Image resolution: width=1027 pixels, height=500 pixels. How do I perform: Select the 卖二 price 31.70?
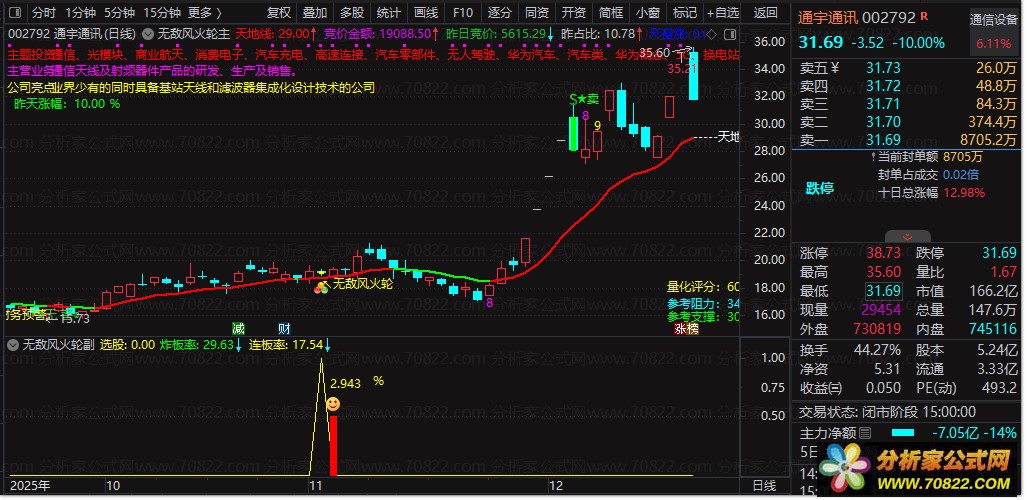coord(883,121)
